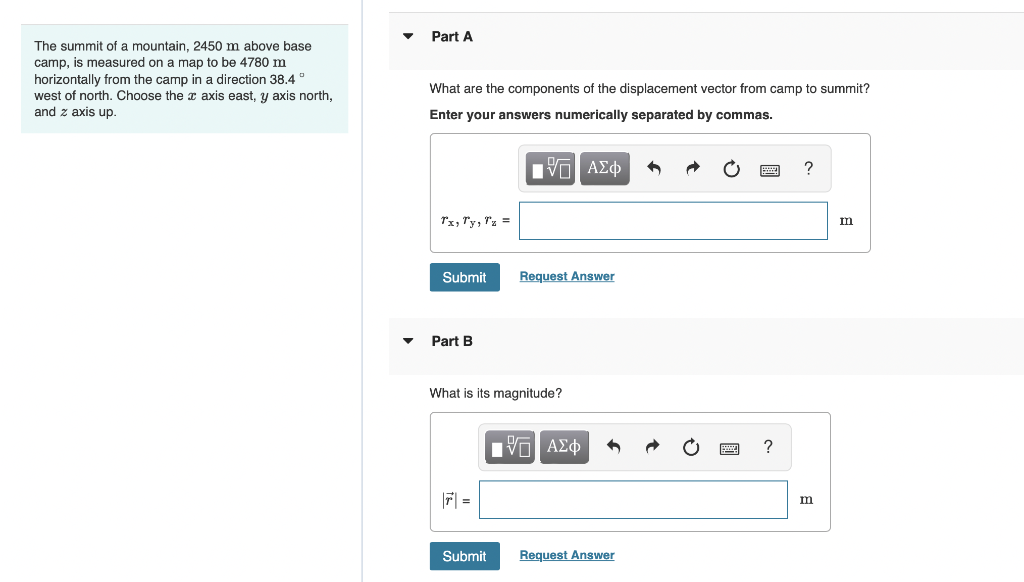This screenshot has width=1024, height=582.
Task: Click undo arrow in Part B toolbar
Action: 613,447
